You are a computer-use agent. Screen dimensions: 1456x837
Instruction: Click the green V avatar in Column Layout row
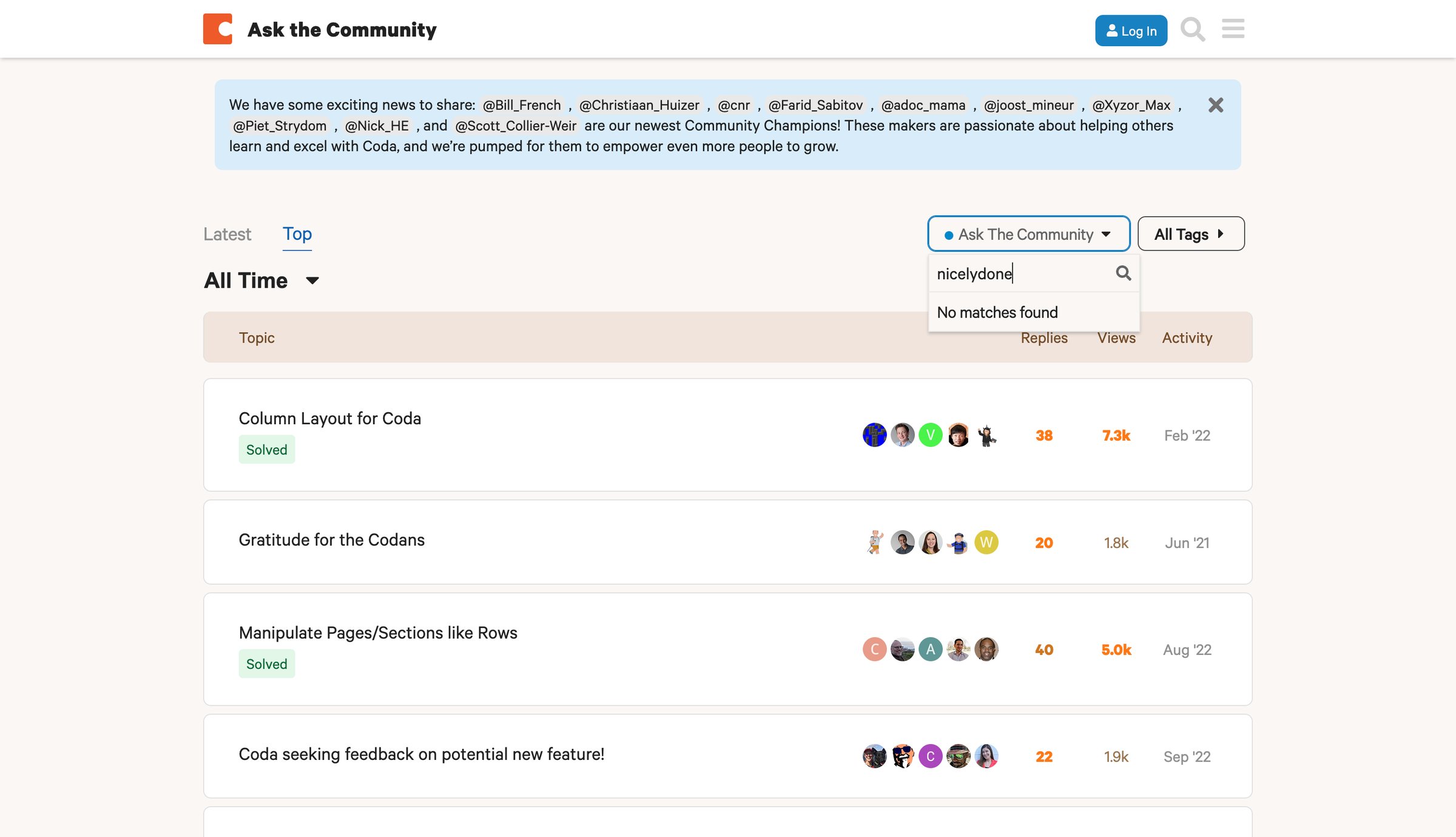[x=930, y=435]
